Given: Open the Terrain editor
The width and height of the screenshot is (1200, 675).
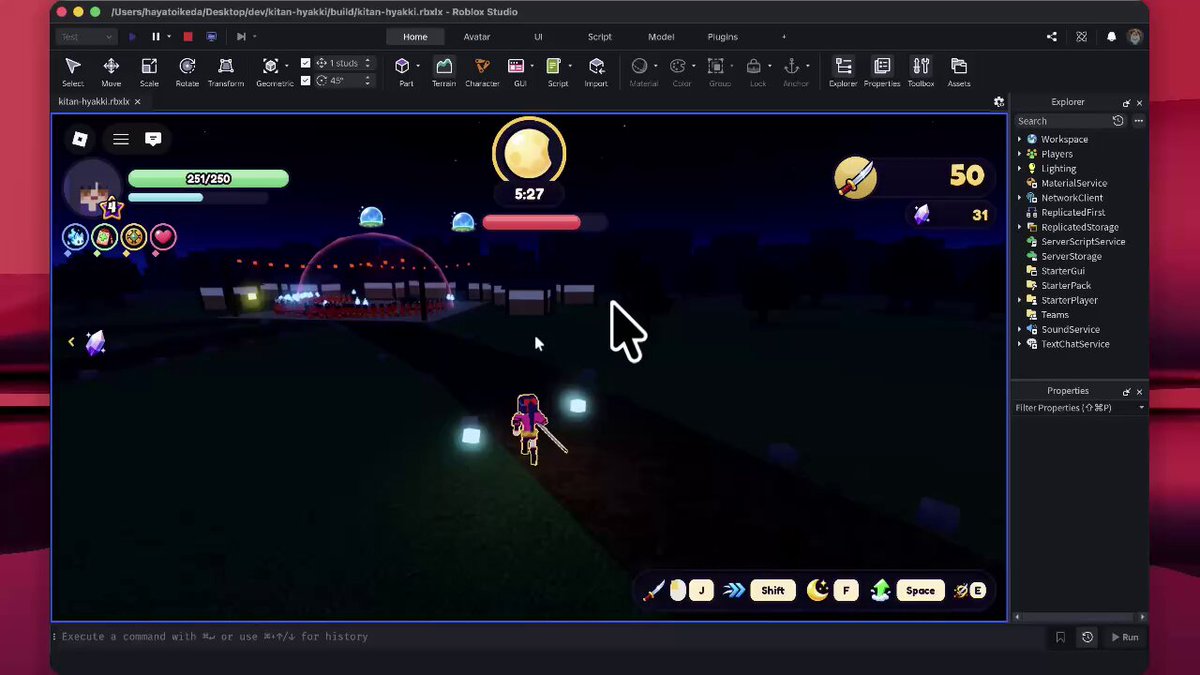Looking at the screenshot, I should point(444,71).
